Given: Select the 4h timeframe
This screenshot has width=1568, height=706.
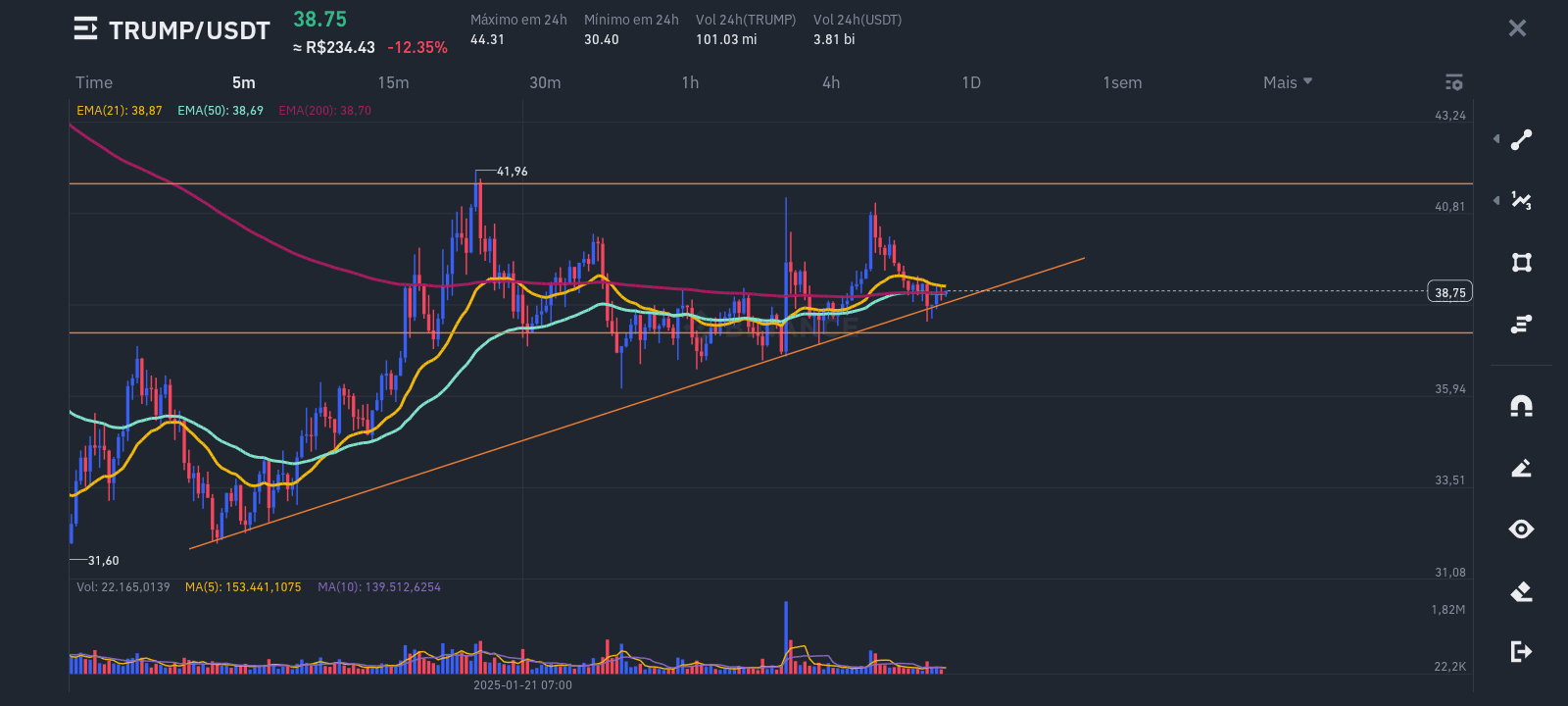Looking at the screenshot, I should point(831,82).
